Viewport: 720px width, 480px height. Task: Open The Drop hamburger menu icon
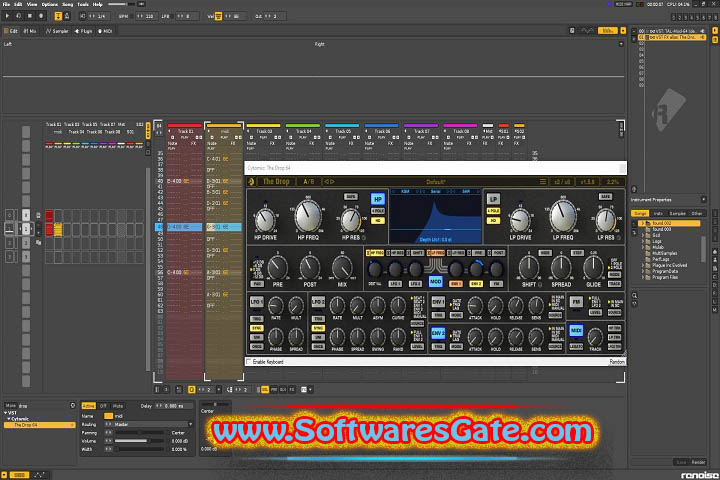pyautogui.click(x=543, y=182)
